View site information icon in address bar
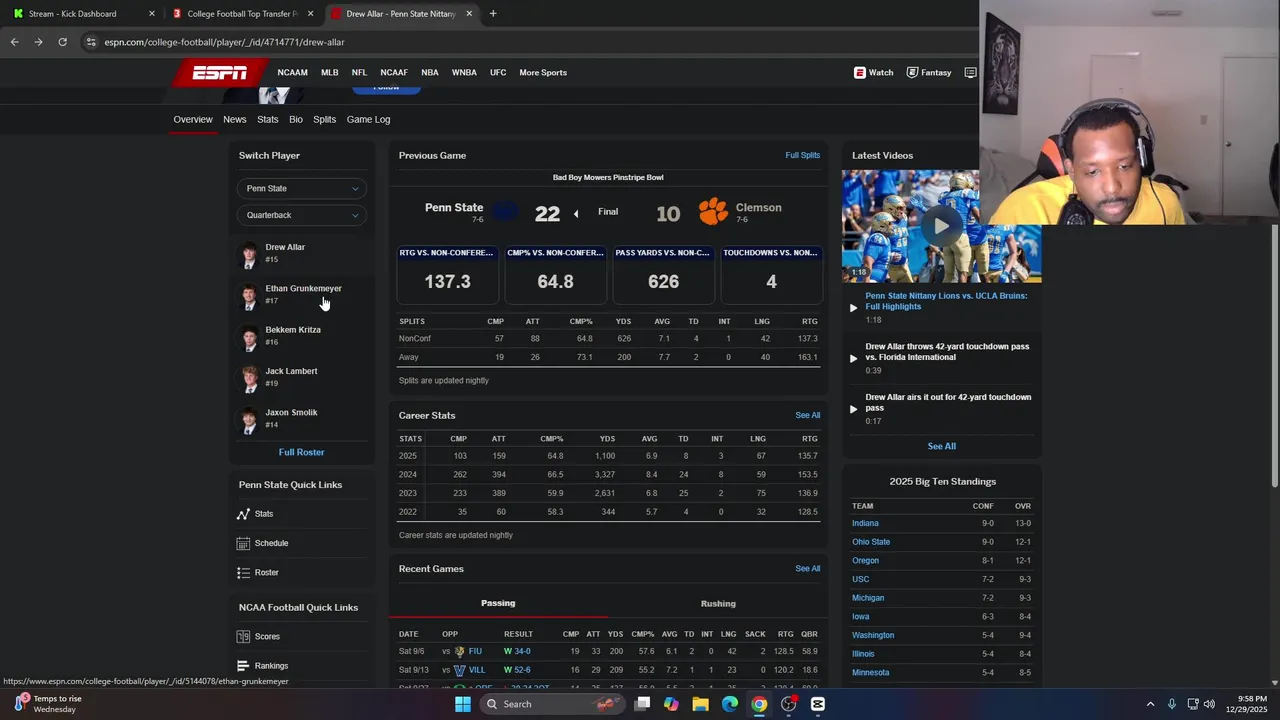 [91, 42]
